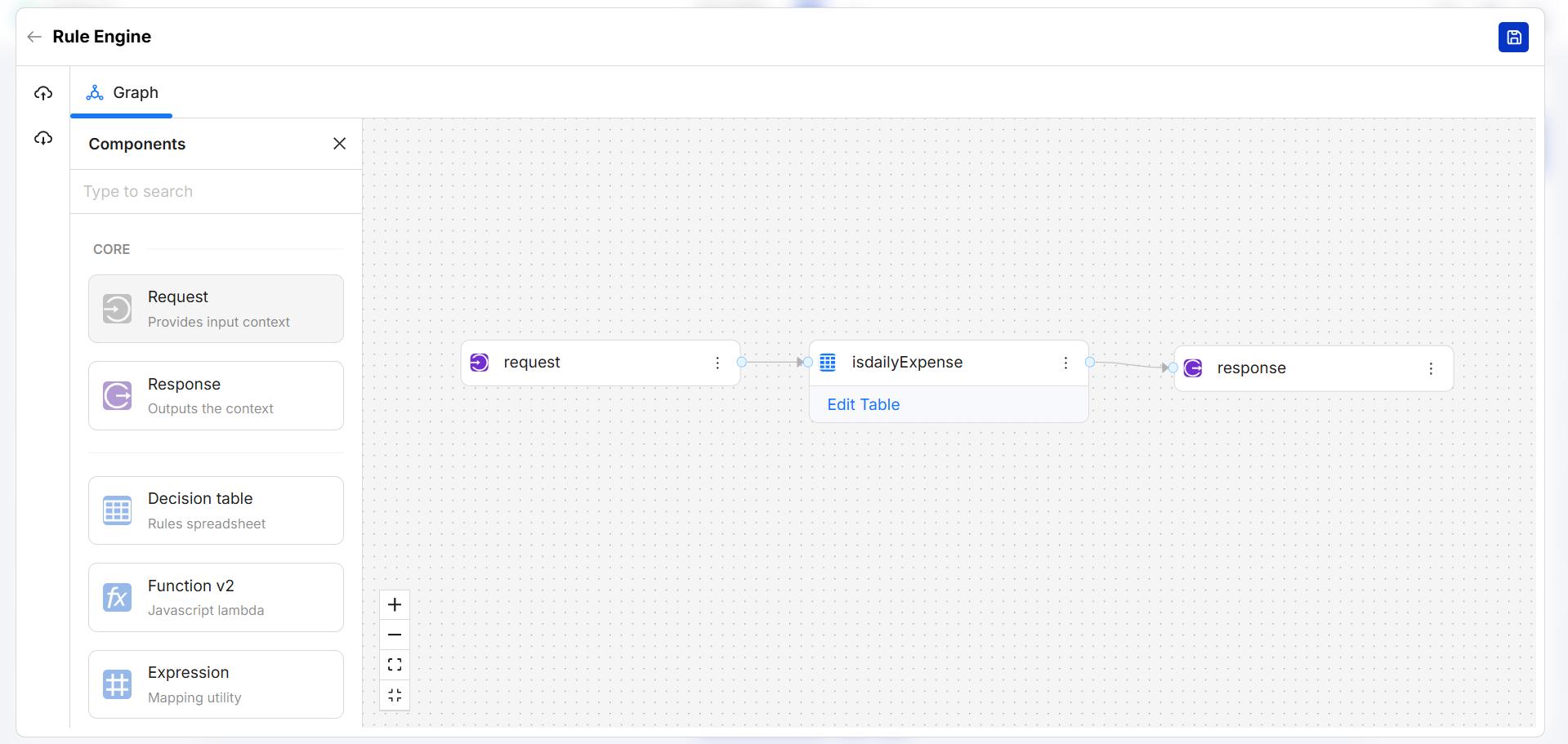Open the response node options menu
This screenshot has width=1568, height=744.
point(1431,368)
